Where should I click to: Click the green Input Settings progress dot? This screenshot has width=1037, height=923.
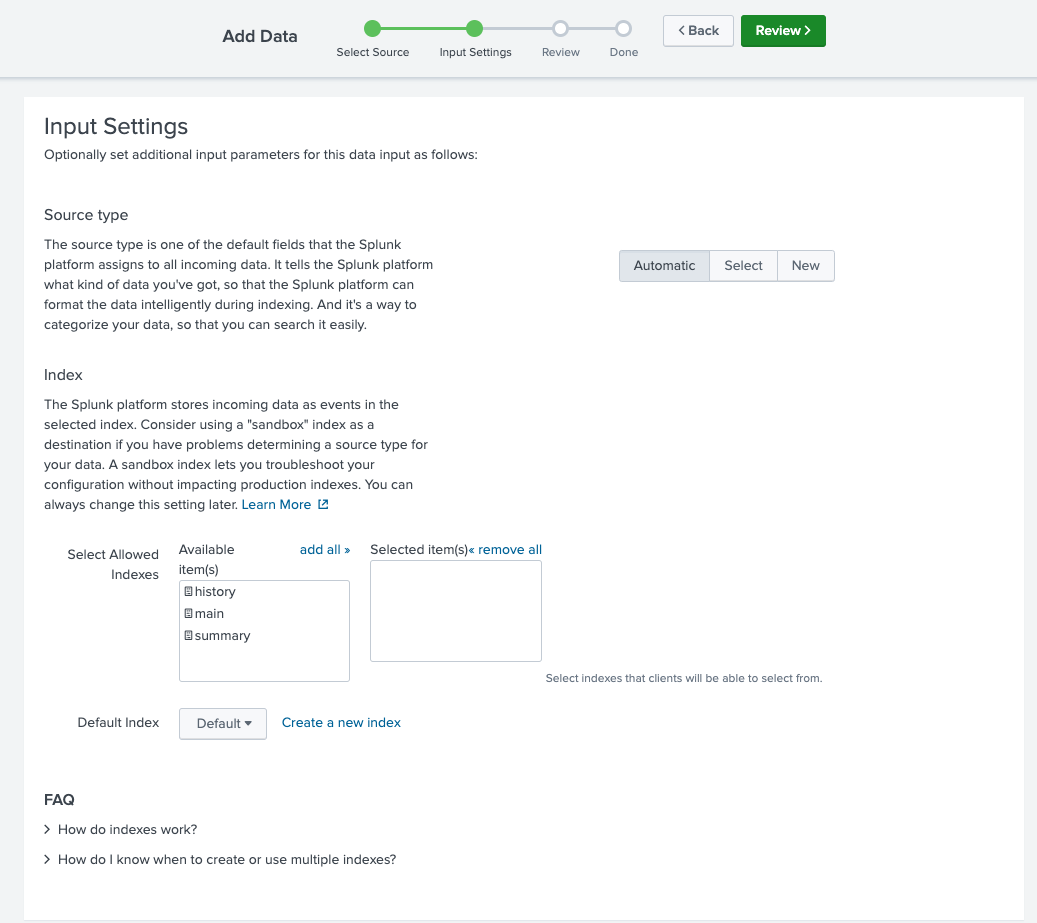475,29
